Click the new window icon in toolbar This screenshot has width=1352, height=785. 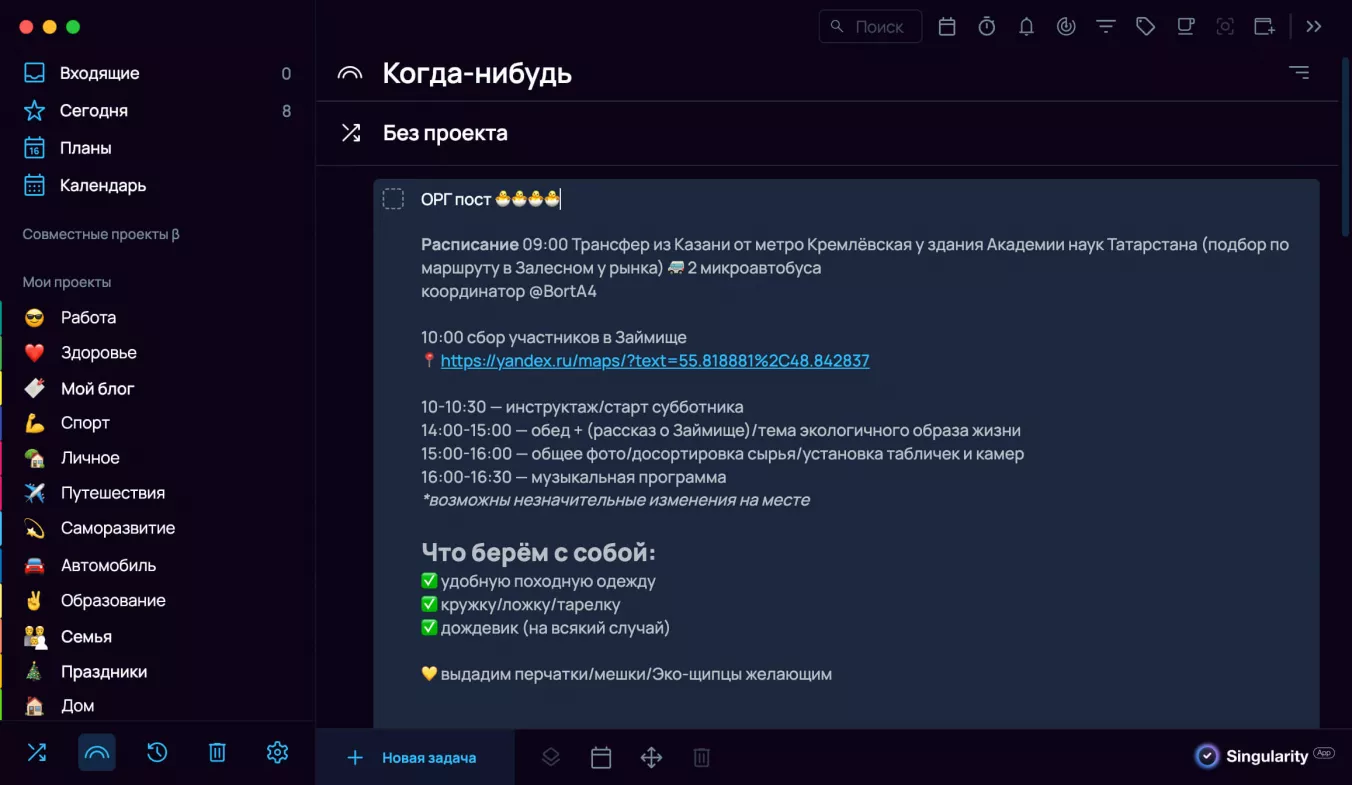pos(1265,27)
